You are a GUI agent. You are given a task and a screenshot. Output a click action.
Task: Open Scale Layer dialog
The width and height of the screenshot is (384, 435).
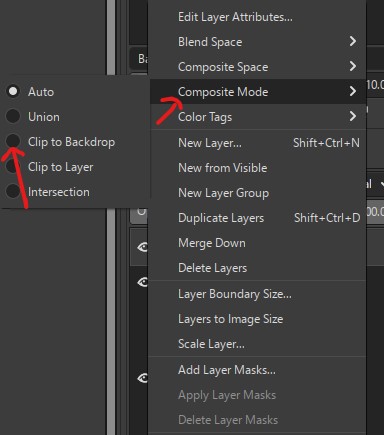(257, 344)
